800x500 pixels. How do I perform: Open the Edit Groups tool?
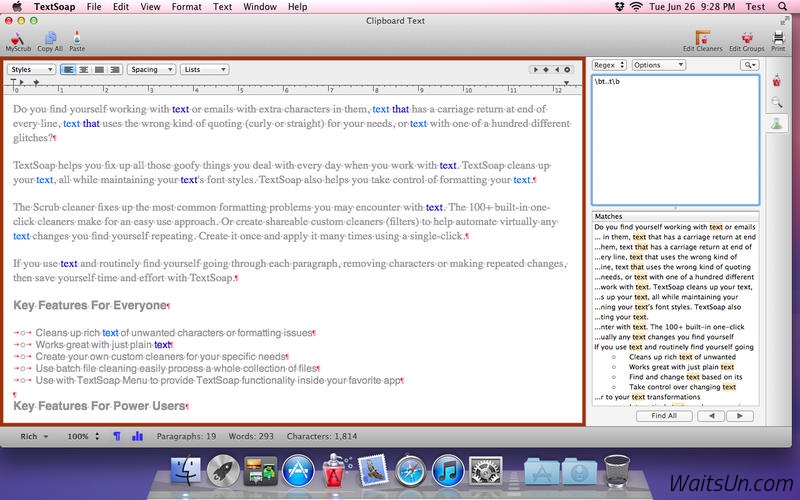[746, 41]
